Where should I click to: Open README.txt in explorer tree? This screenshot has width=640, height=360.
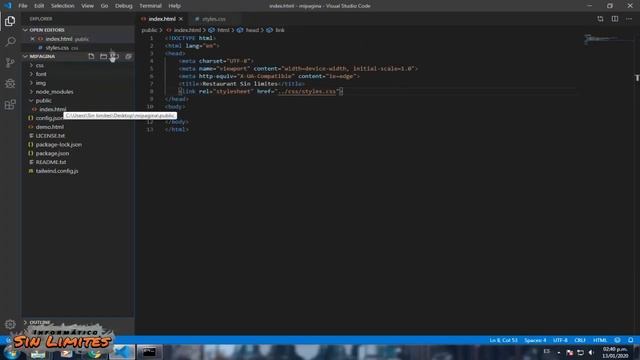pyautogui.click(x=51, y=162)
